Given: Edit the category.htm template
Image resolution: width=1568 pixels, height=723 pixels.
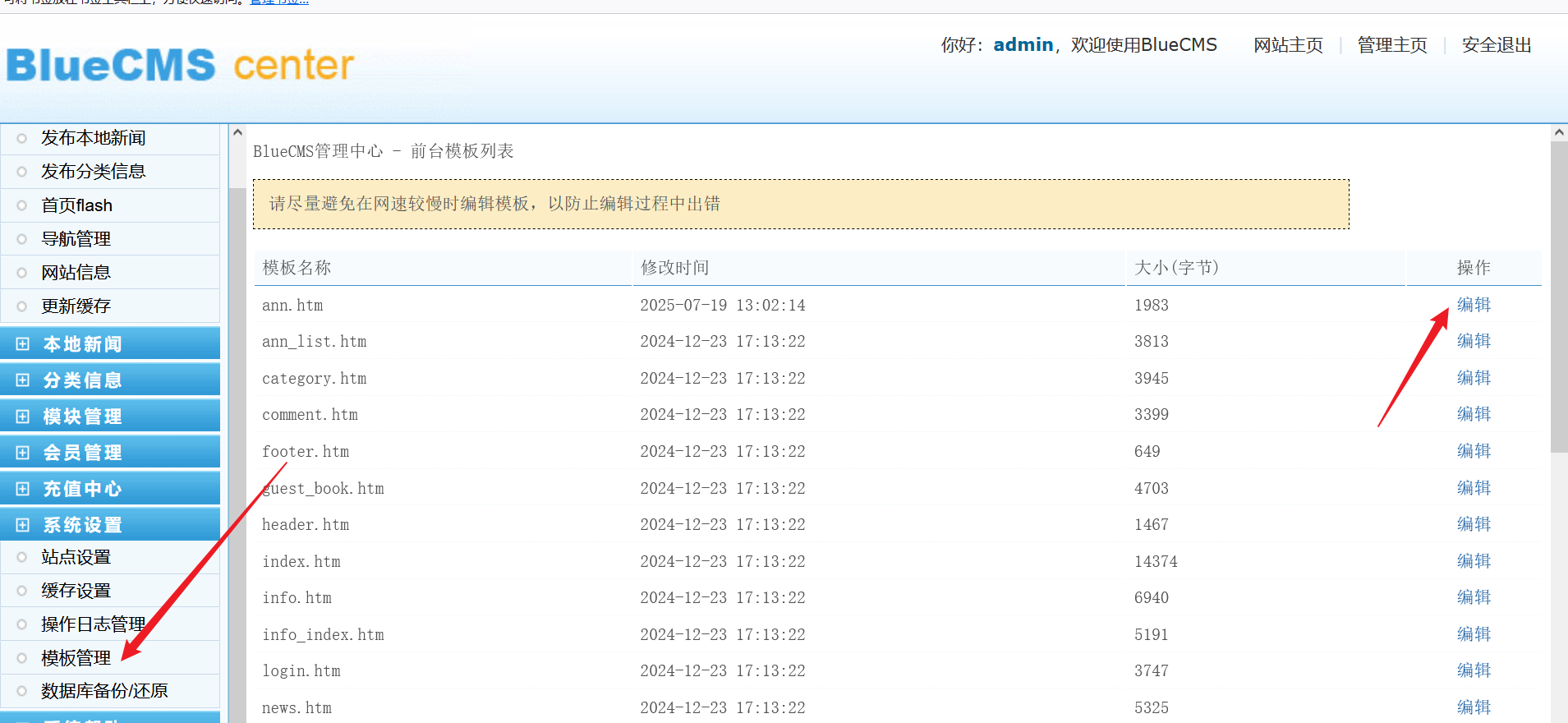Looking at the screenshot, I should click(x=1474, y=378).
